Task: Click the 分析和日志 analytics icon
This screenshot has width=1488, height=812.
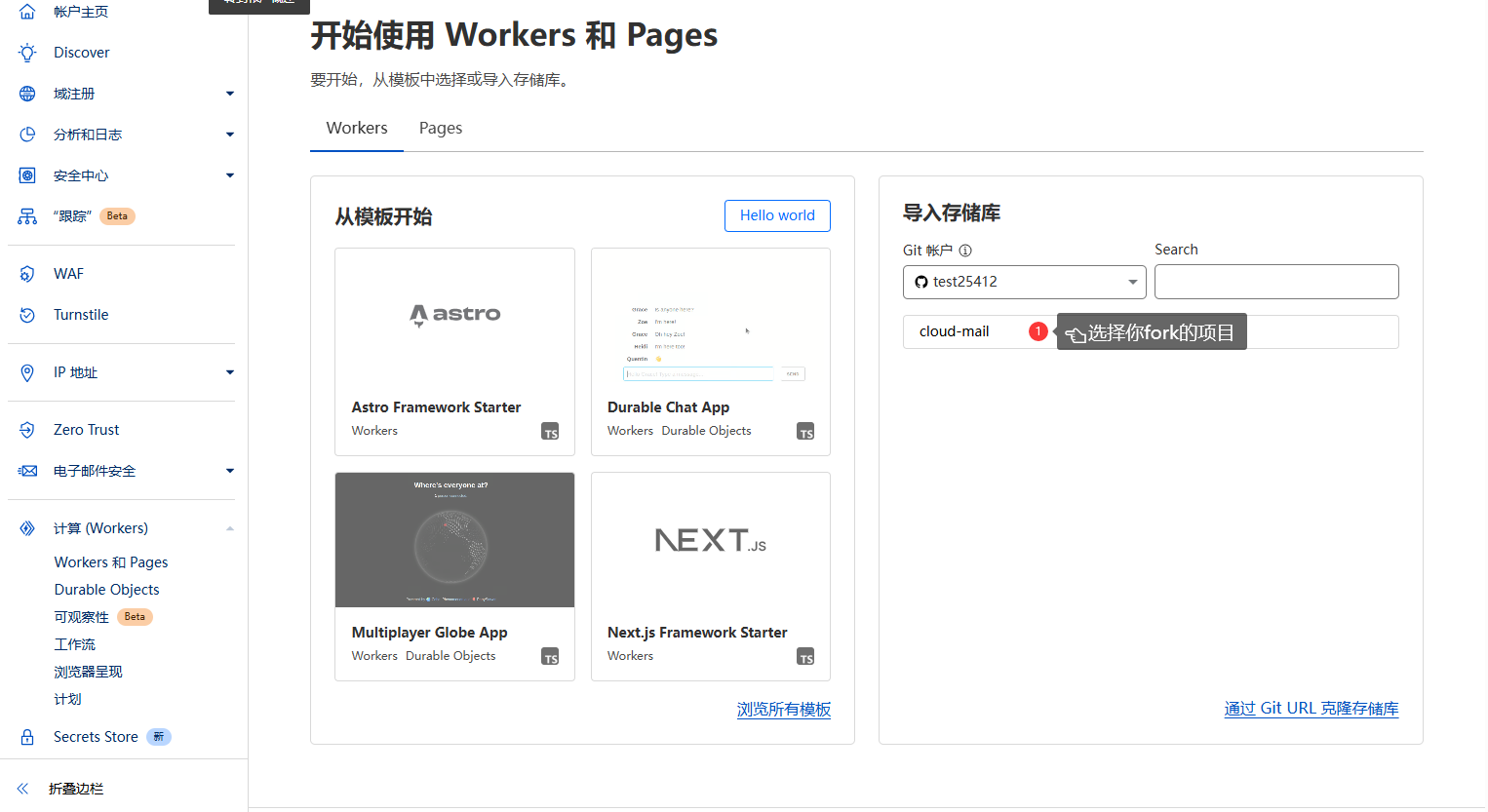Action: pos(27,134)
